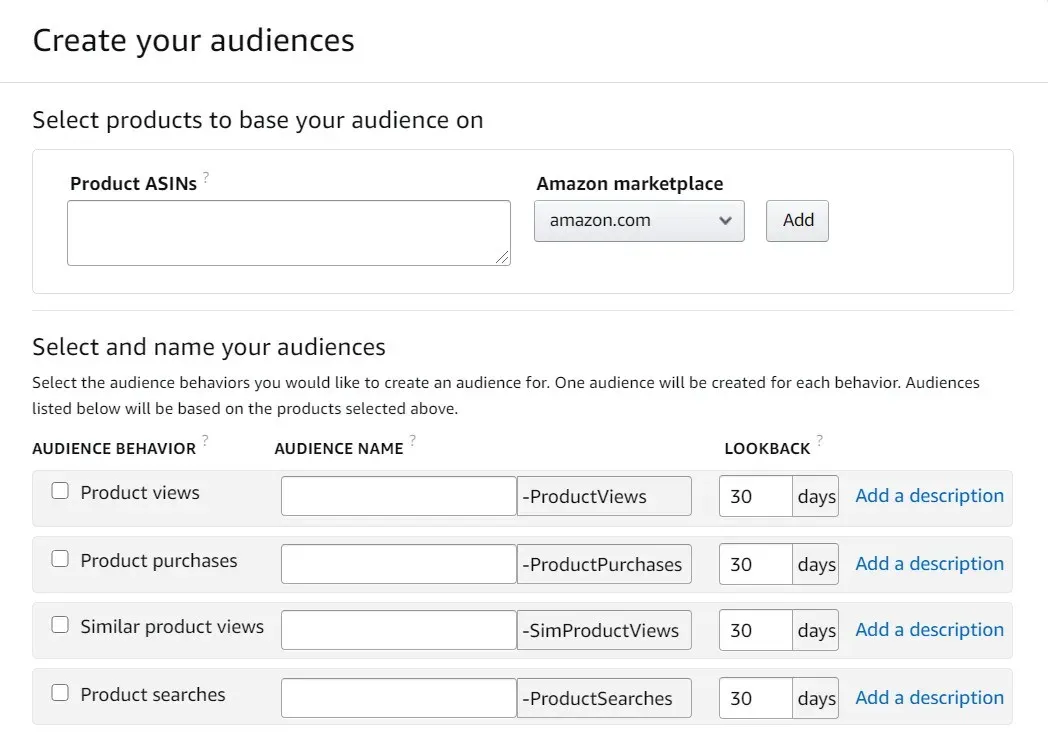Check the Product searches checkbox
Screen dimensions: 1048x737
60,692
